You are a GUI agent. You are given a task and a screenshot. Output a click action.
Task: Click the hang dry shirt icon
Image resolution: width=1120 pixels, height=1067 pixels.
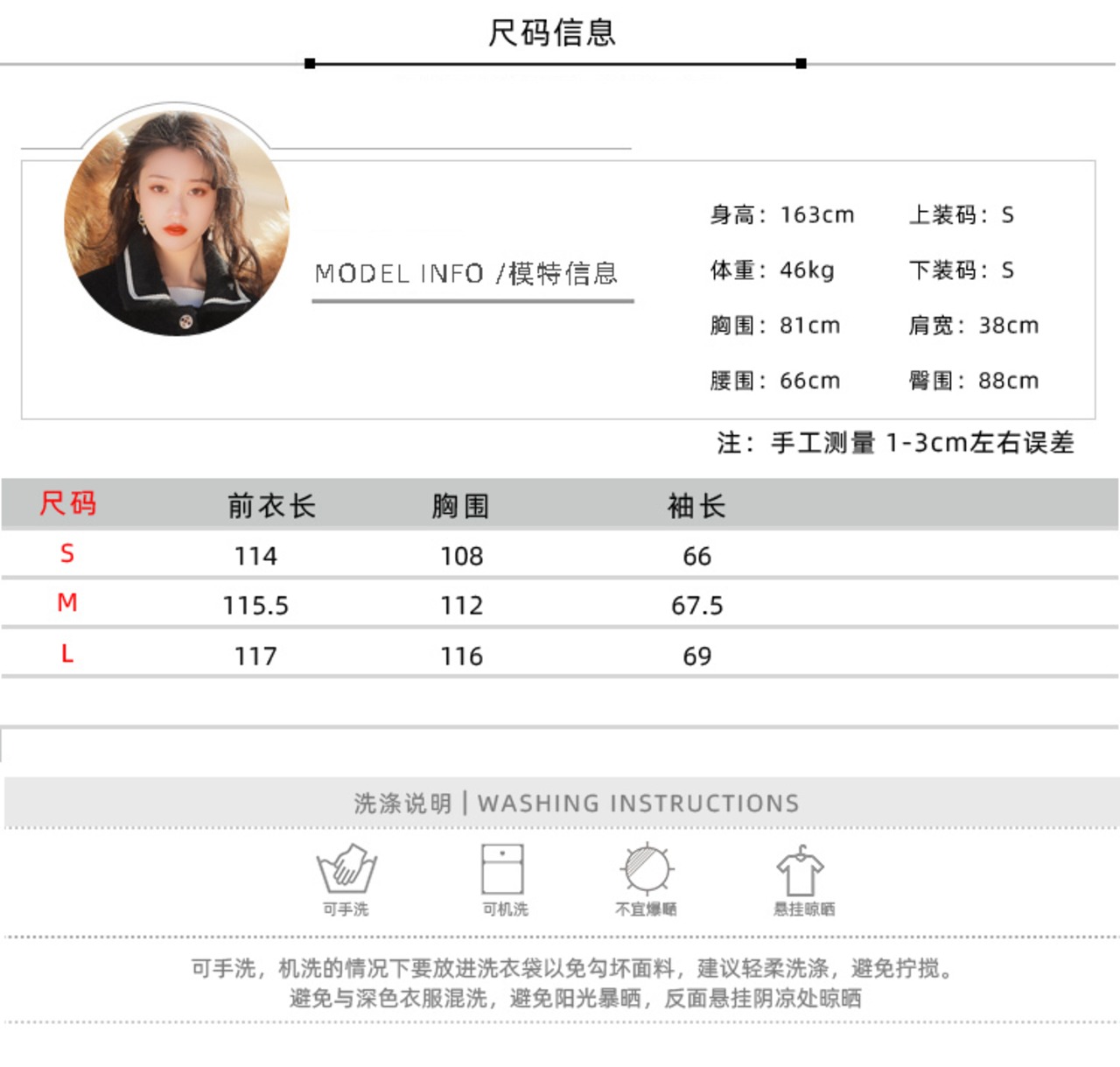click(801, 870)
